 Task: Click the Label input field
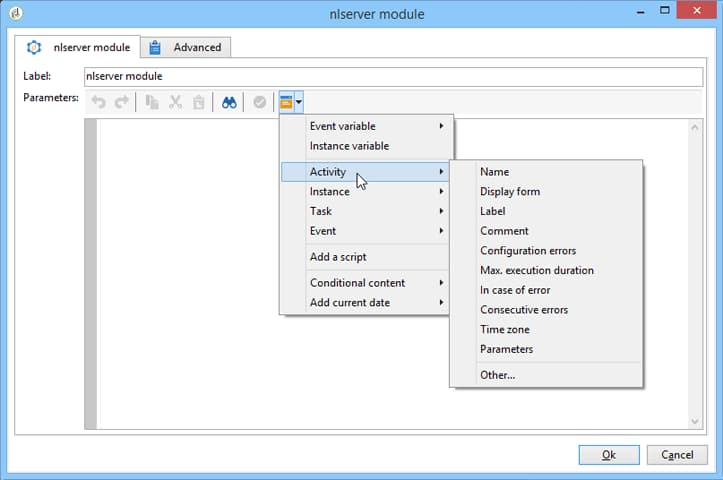[393, 77]
